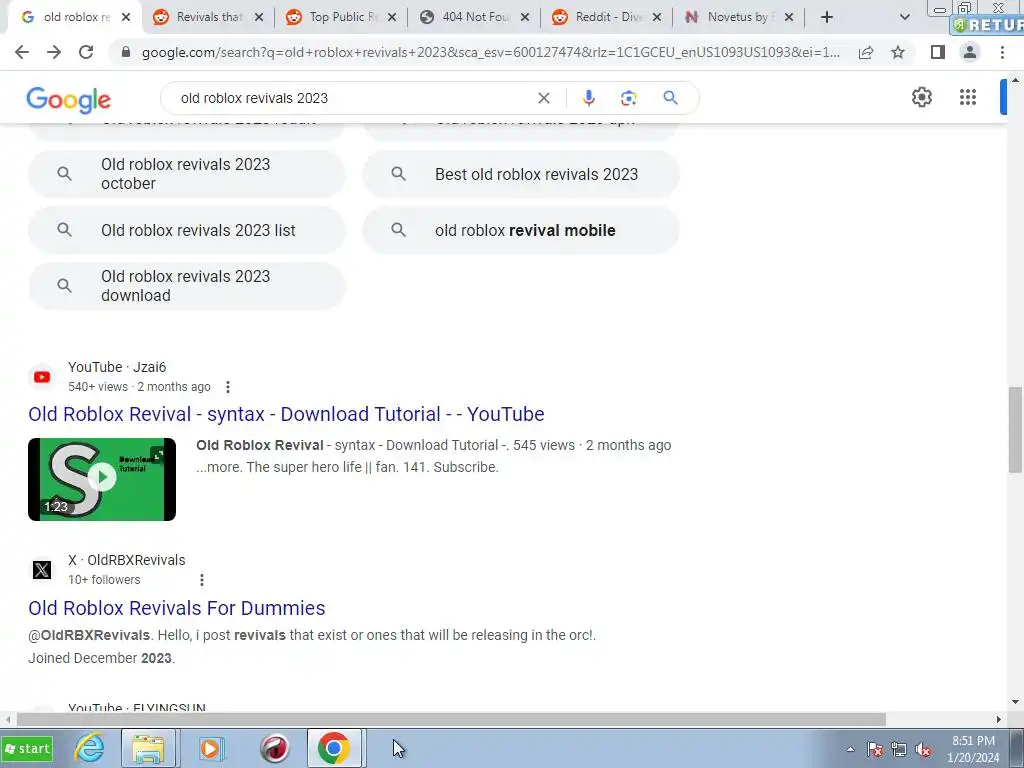Open 'Old Roblox Revival - syntax' video result
Viewport: 1024px width, 768px height.
click(286, 414)
